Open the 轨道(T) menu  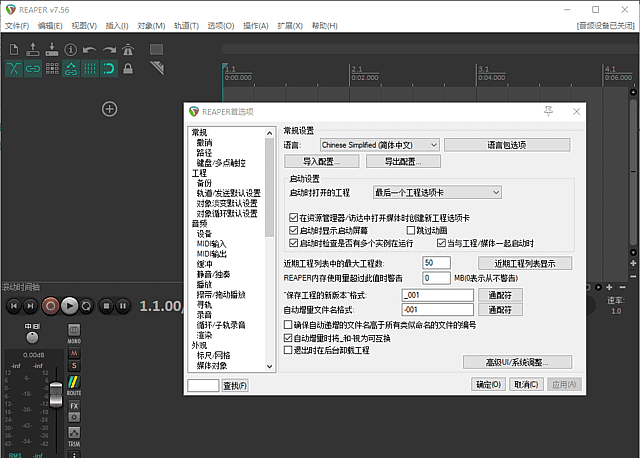click(x=186, y=26)
